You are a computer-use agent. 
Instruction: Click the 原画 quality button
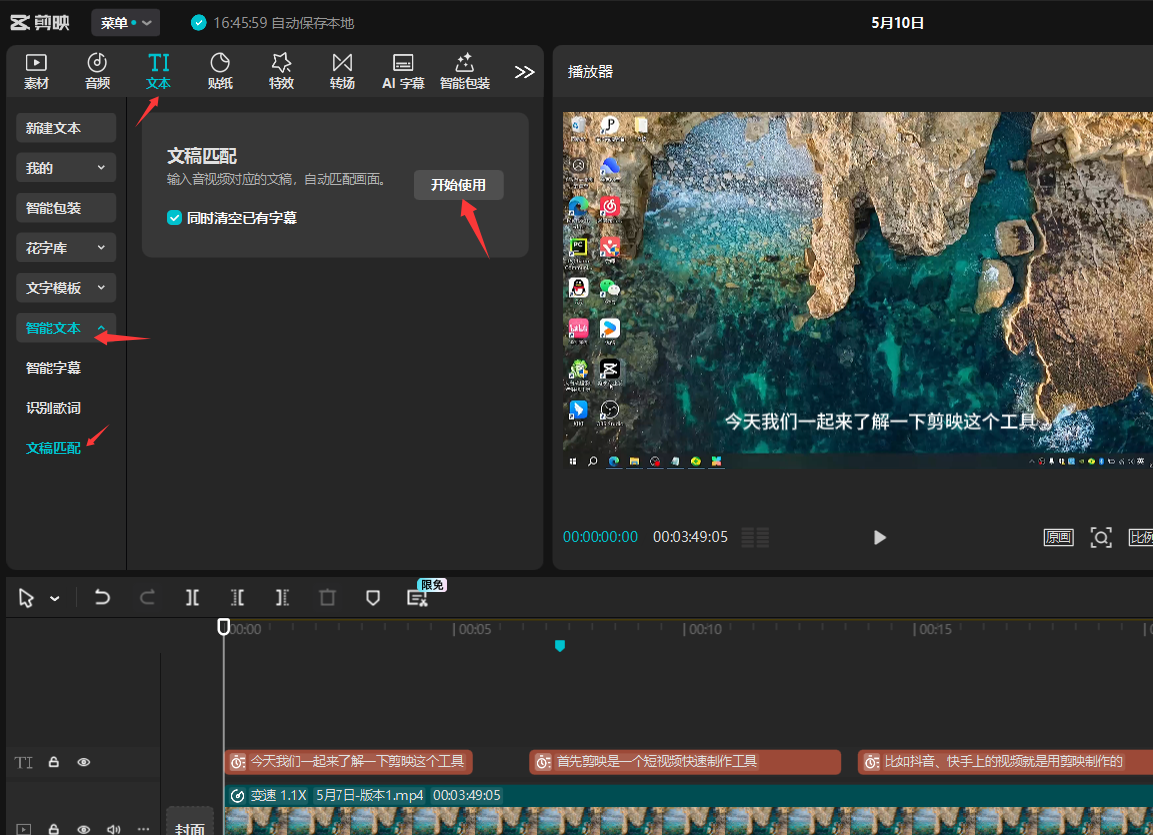point(1058,537)
